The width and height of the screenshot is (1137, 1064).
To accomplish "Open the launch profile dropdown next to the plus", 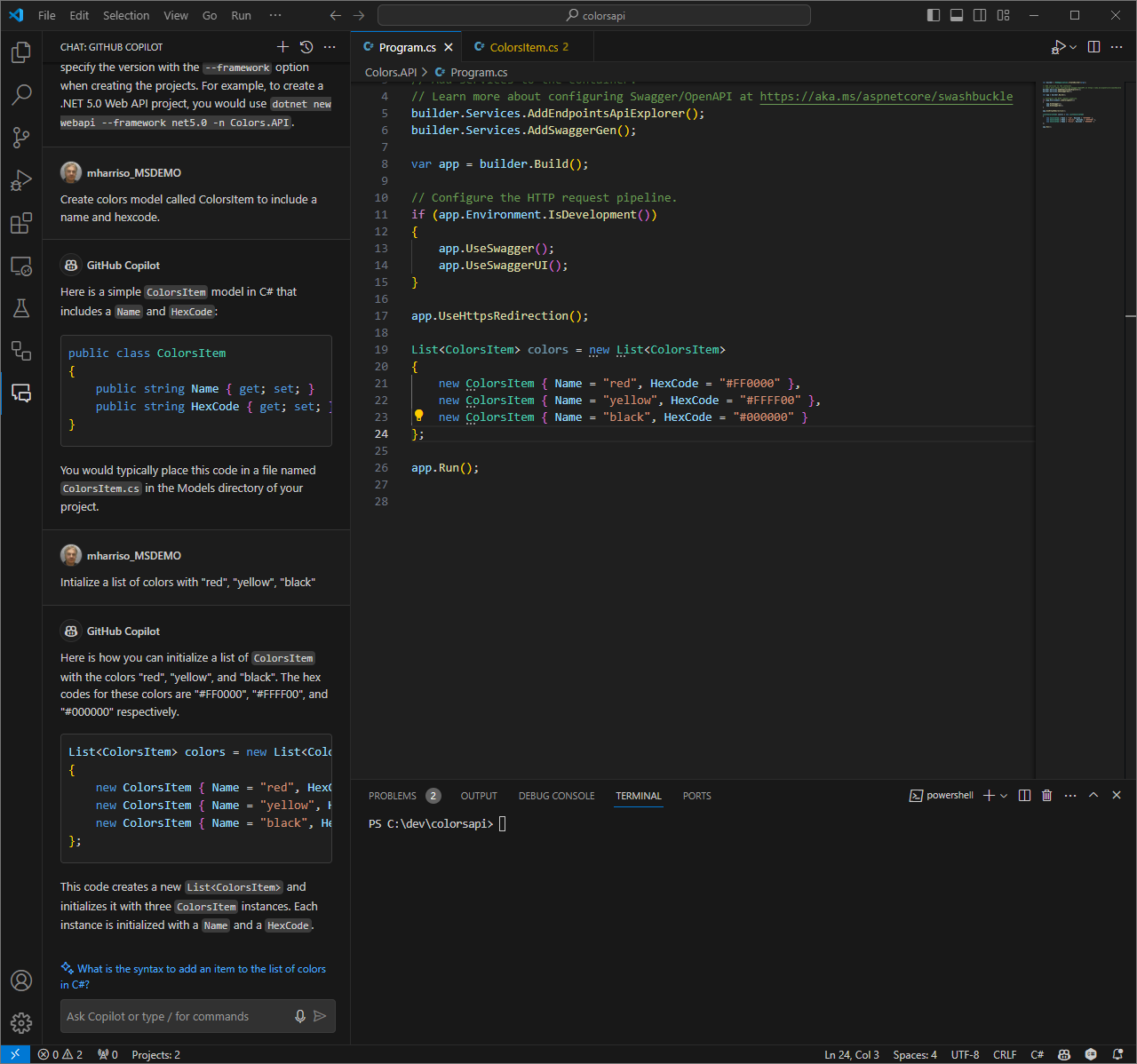I will [x=1004, y=796].
